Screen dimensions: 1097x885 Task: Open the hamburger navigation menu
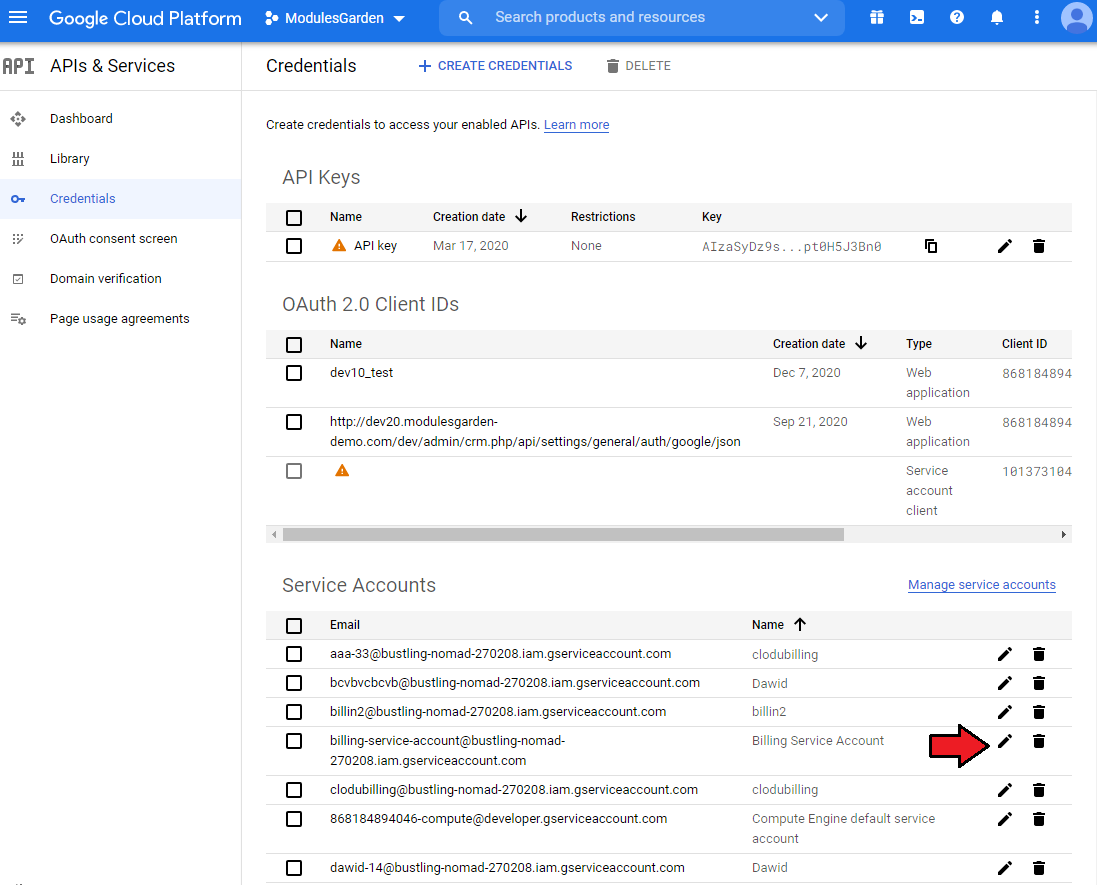pos(18,17)
